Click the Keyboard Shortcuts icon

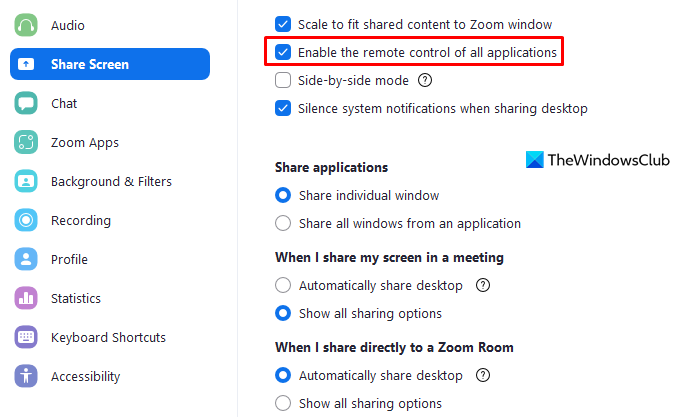tap(27, 337)
